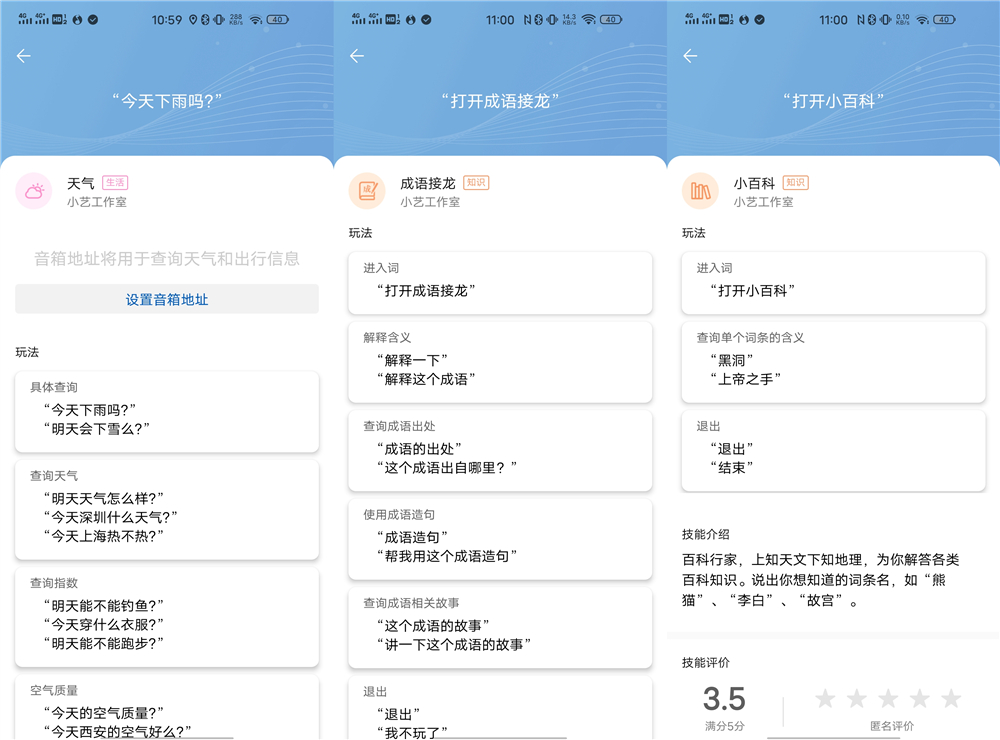The image size is (1000, 740).
Task: Click the pink weather skill icon
Action: 34,191
